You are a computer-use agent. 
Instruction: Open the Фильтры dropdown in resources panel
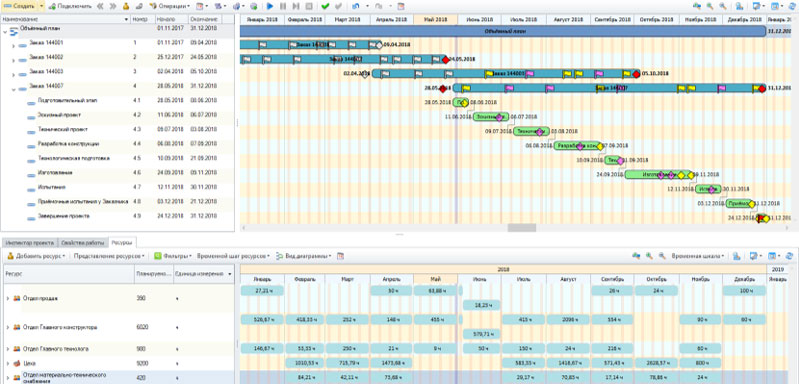(171, 256)
